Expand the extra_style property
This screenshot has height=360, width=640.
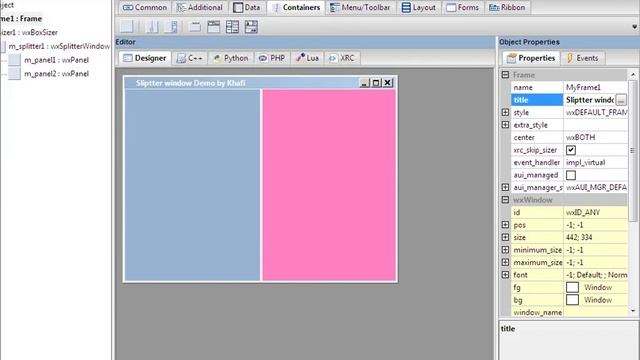tap(505, 125)
